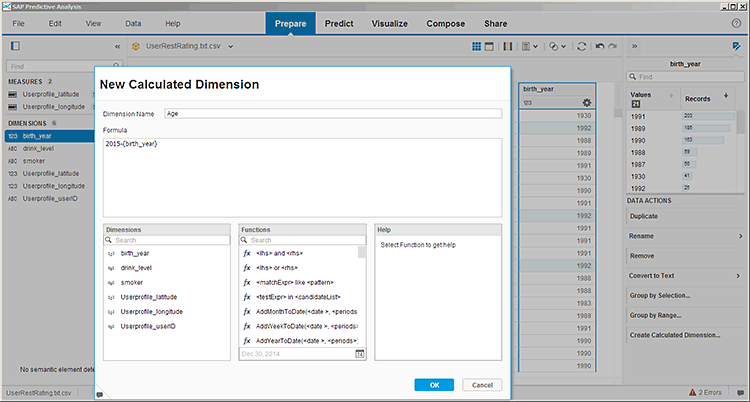
Task: Switch to facets view icon
Action: click(x=489, y=46)
